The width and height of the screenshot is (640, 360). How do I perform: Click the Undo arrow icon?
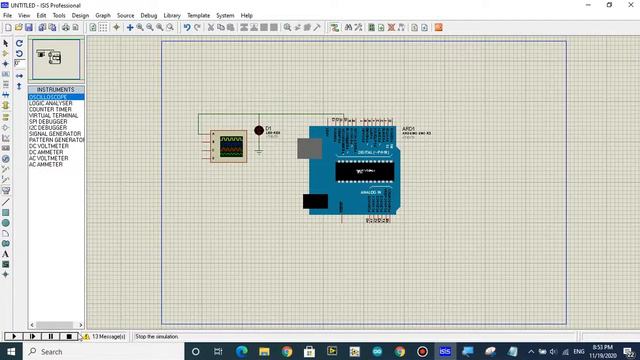coord(187,27)
